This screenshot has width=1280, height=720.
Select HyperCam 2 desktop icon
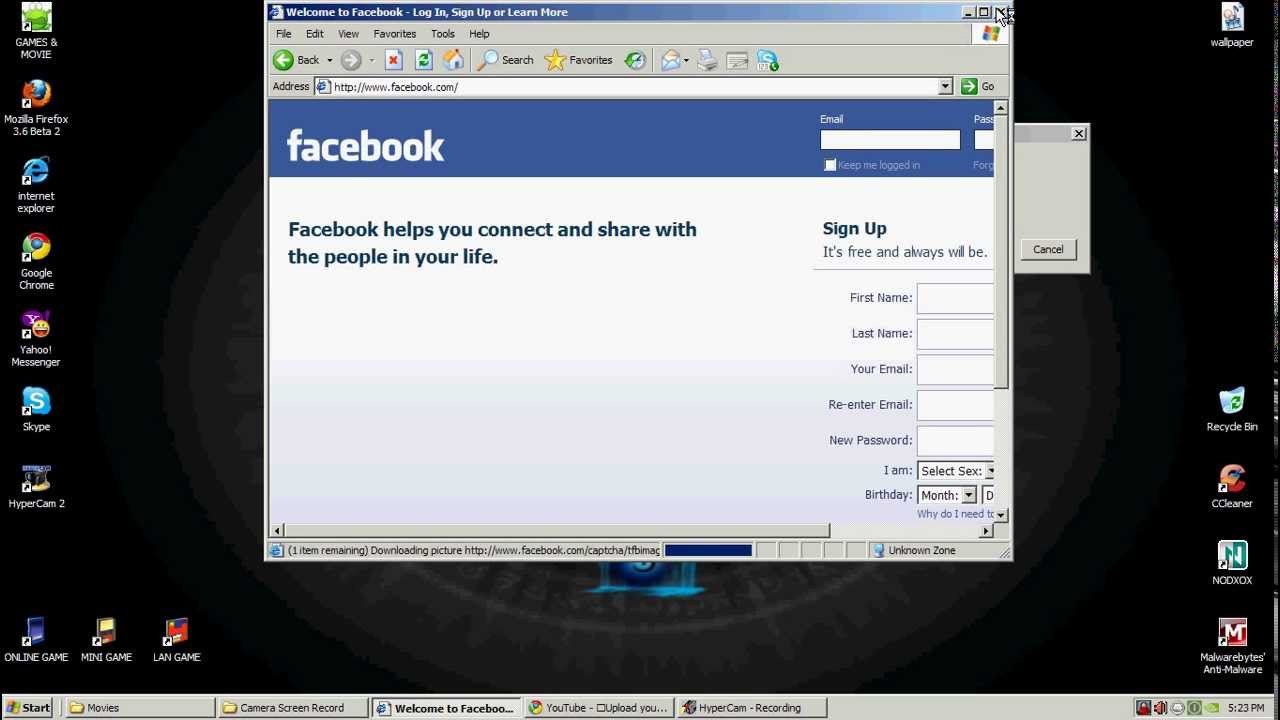(36, 487)
